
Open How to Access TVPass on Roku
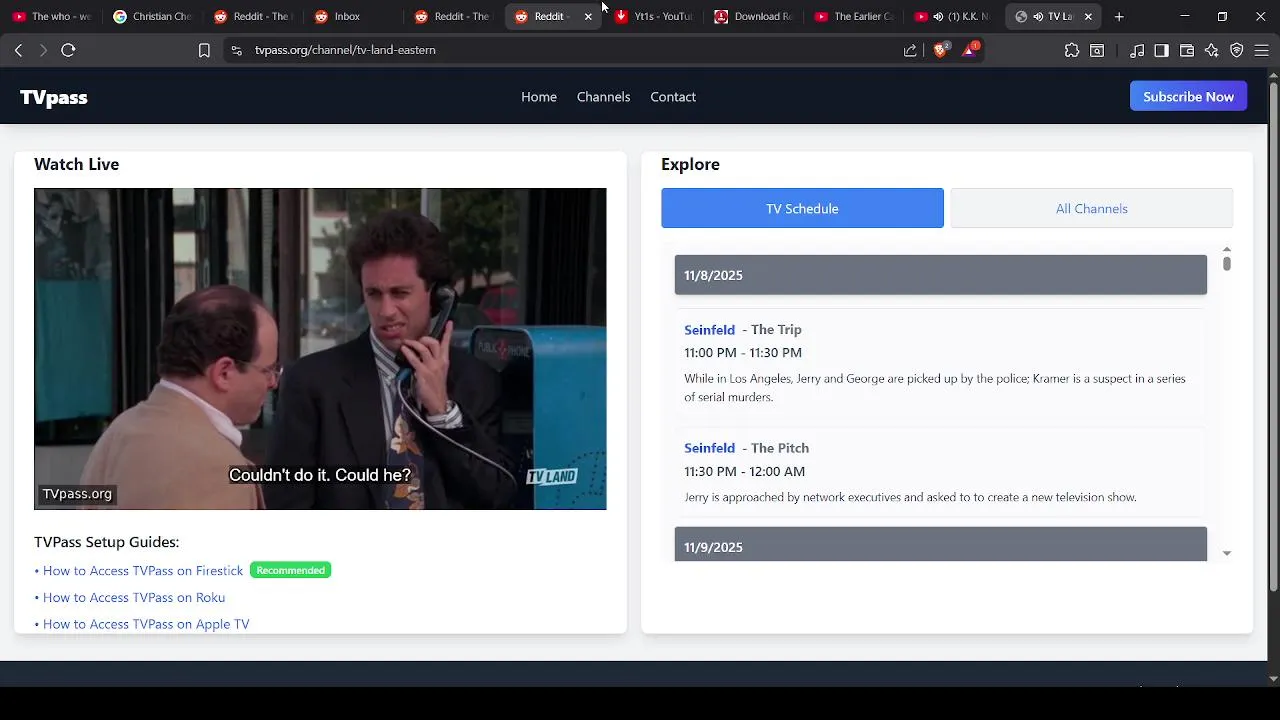(x=134, y=598)
